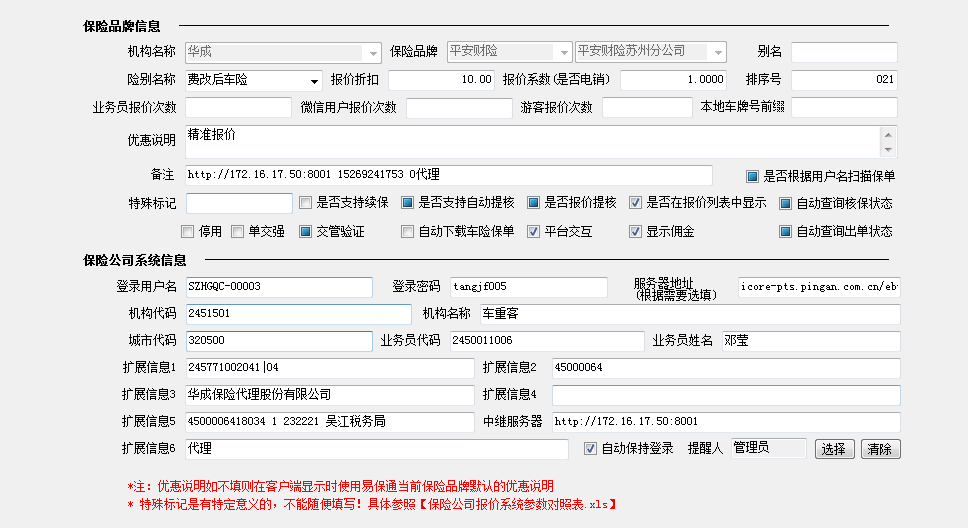The width and height of the screenshot is (968, 528).
Task: Click the 保险品牌信息 section heading
Action: click(x=122, y=26)
